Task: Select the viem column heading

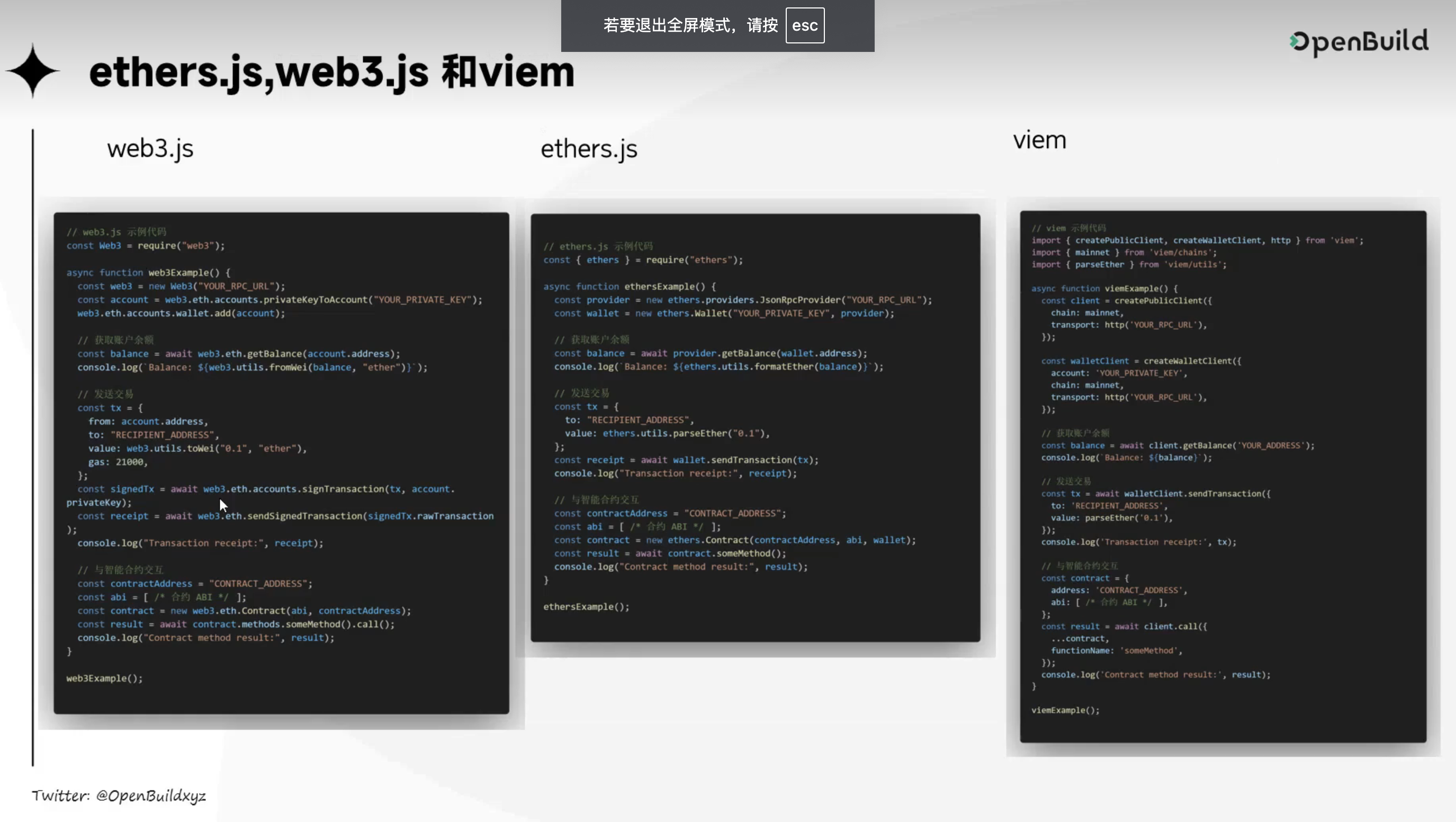Action: [x=1039, y=140]
